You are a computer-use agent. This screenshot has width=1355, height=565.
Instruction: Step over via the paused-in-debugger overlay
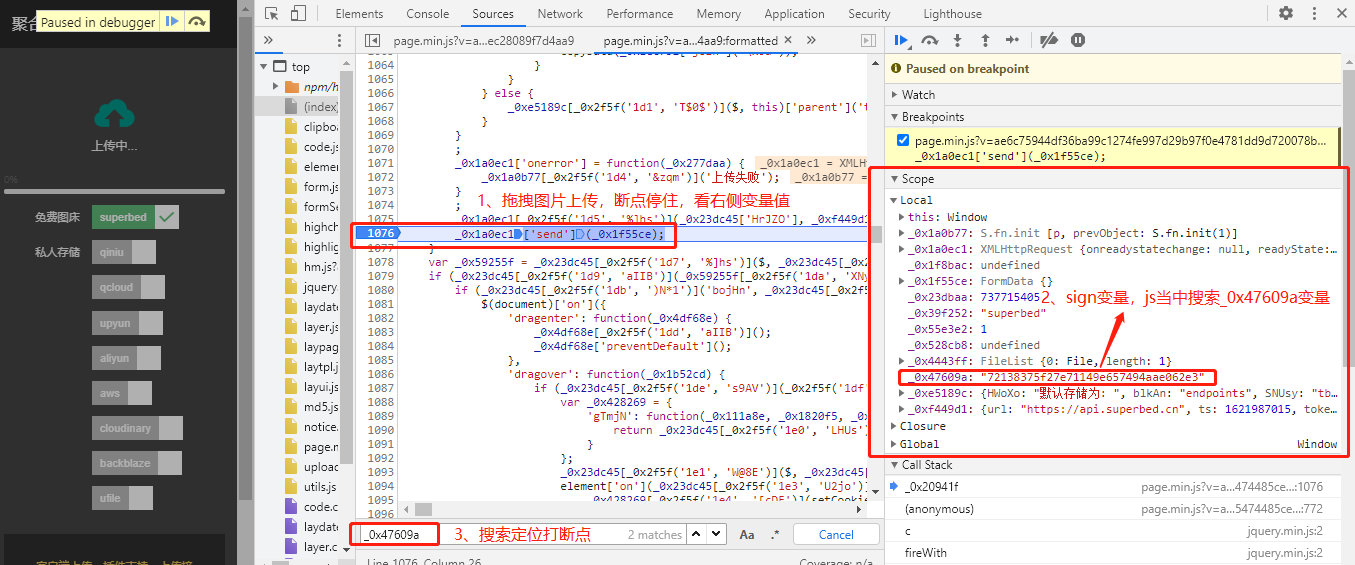point(197,21)
